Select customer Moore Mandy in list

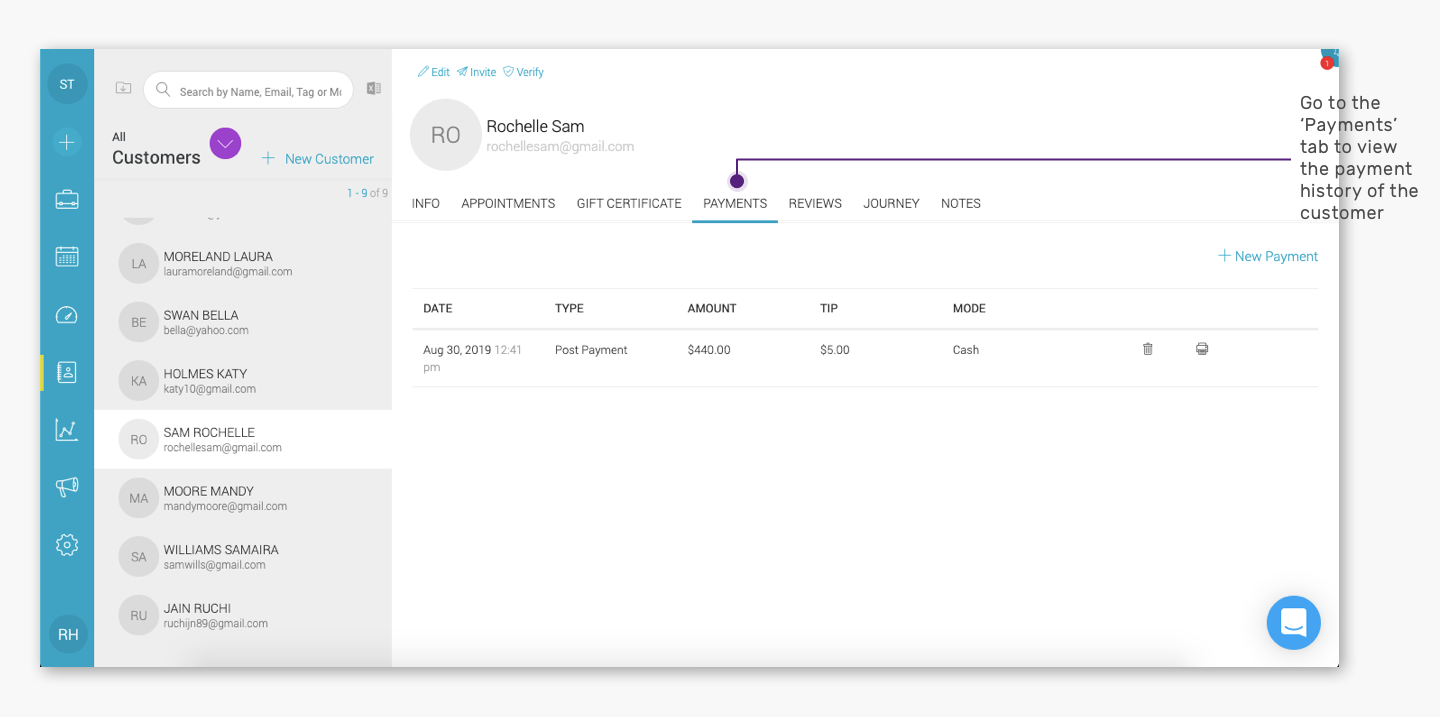(243, 498)
